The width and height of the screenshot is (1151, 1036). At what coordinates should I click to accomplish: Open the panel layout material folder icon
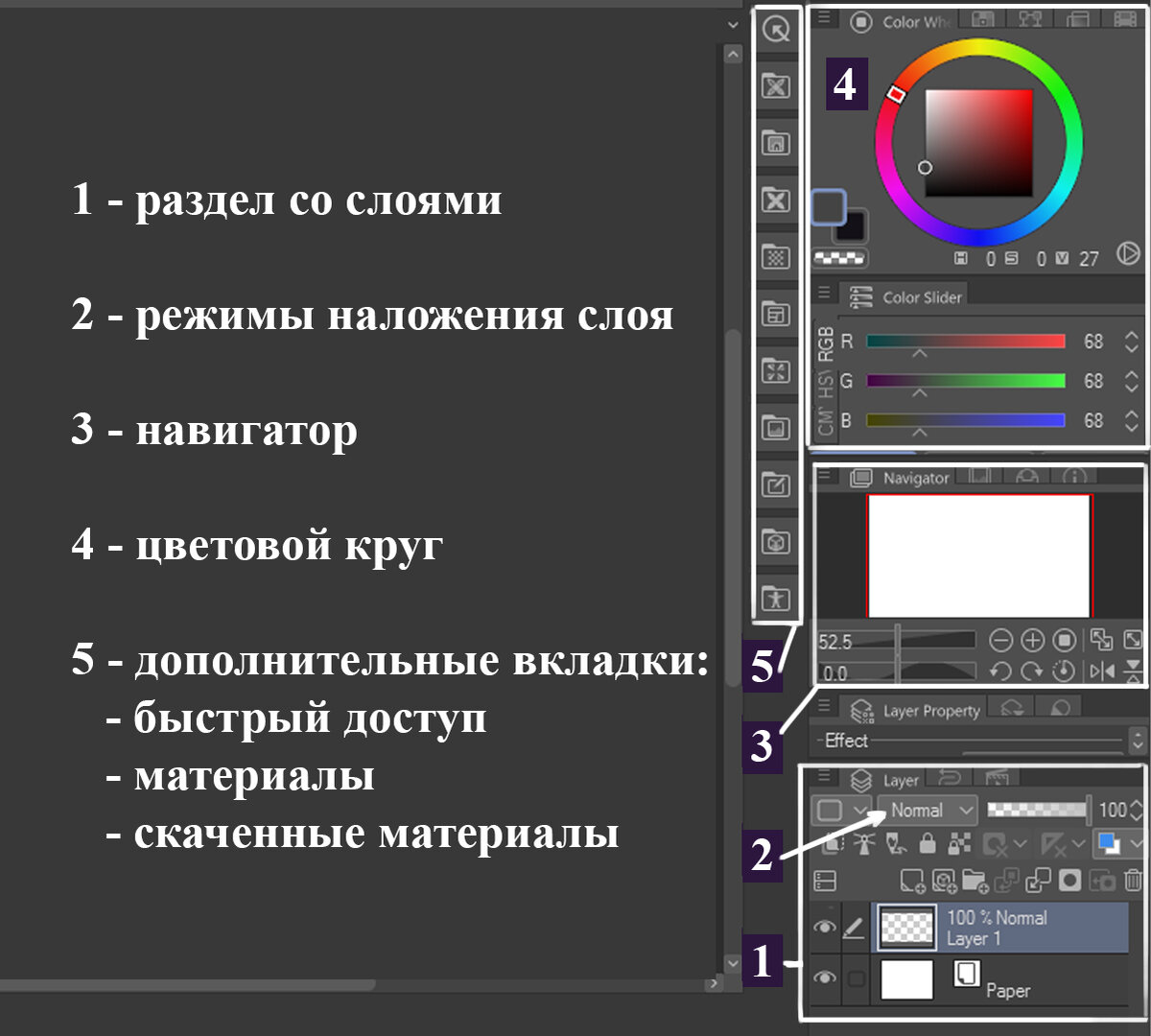776,314
